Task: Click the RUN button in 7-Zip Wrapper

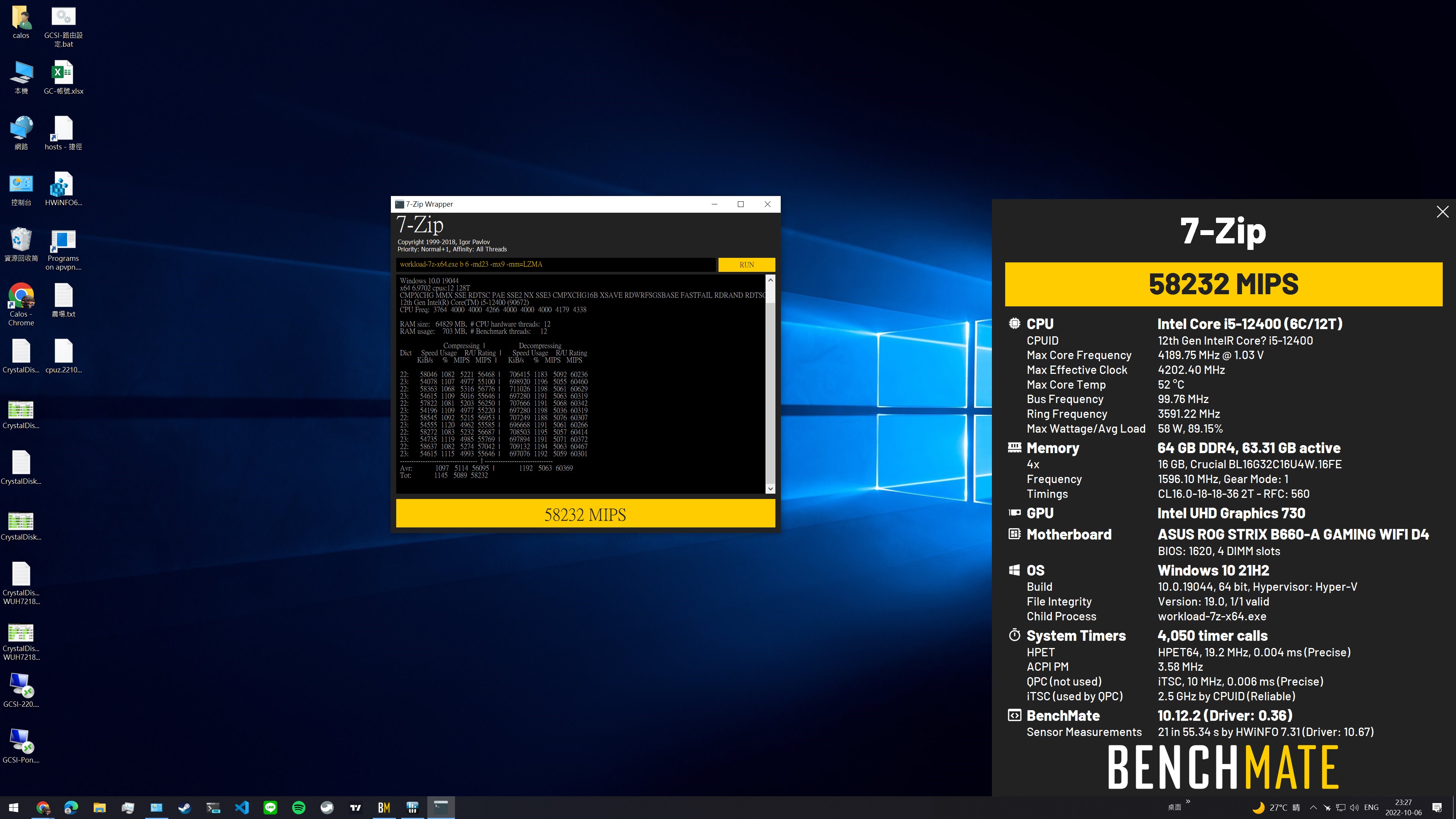Action: coord(746,265)
